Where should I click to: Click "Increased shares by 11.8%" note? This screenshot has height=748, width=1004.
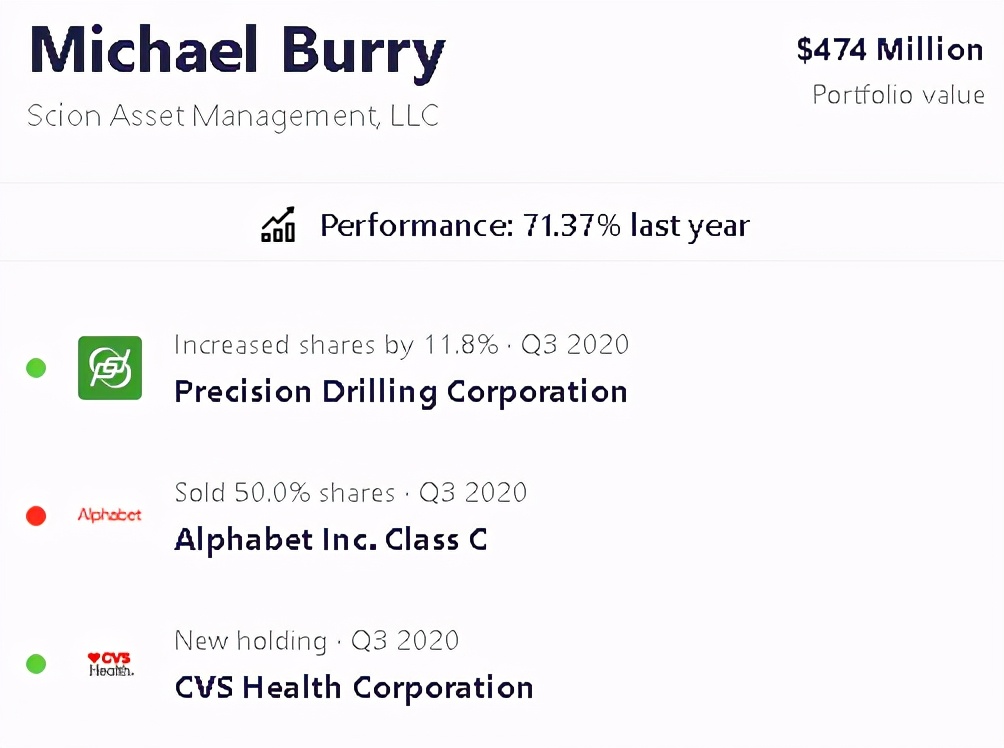coord(336,345)
